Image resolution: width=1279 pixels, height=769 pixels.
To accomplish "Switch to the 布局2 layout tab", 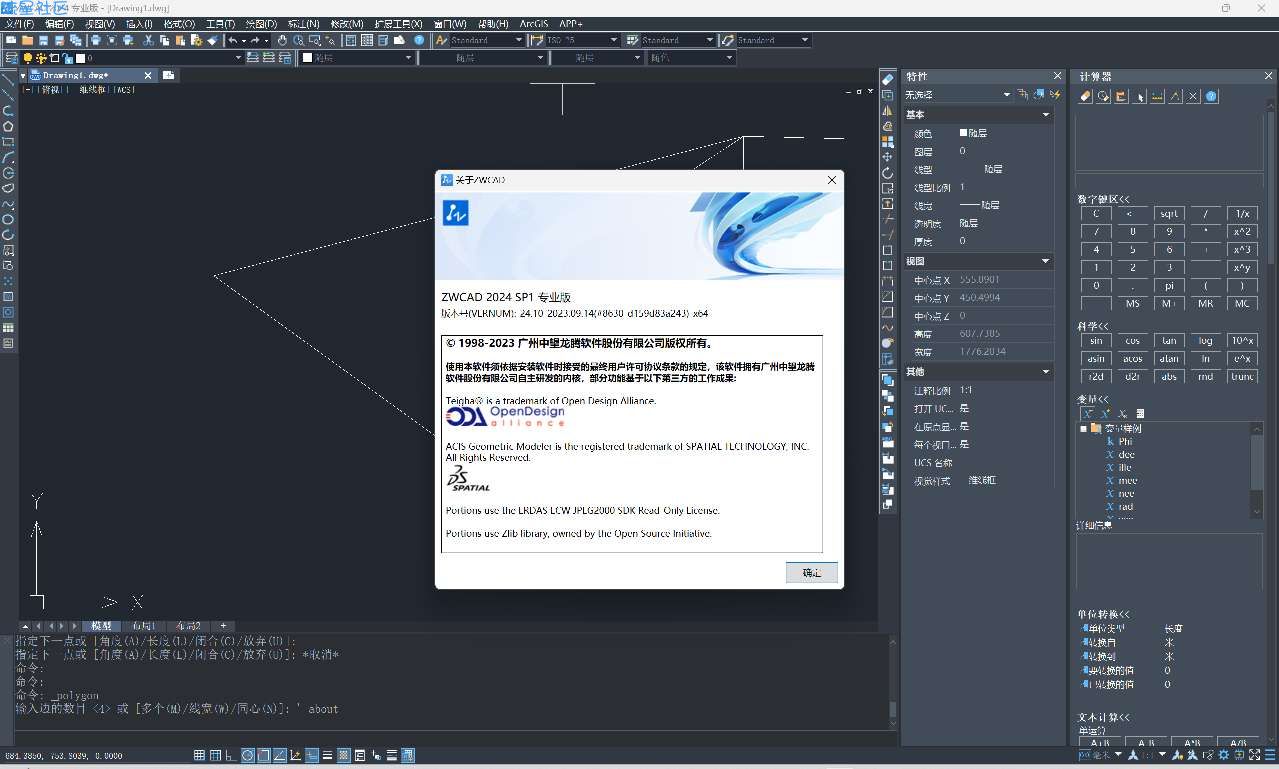I will [x=187, y=626].
